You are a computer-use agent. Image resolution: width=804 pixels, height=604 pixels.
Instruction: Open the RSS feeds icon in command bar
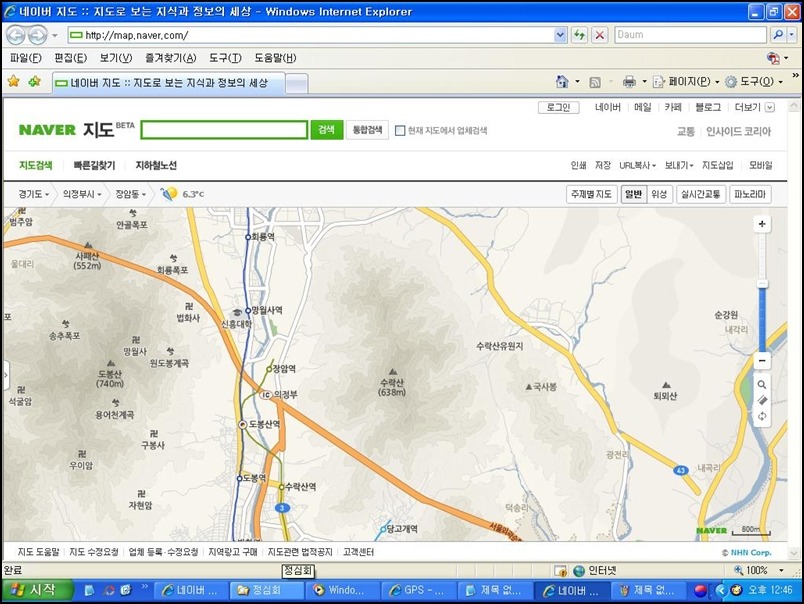(x=595, y=82)
